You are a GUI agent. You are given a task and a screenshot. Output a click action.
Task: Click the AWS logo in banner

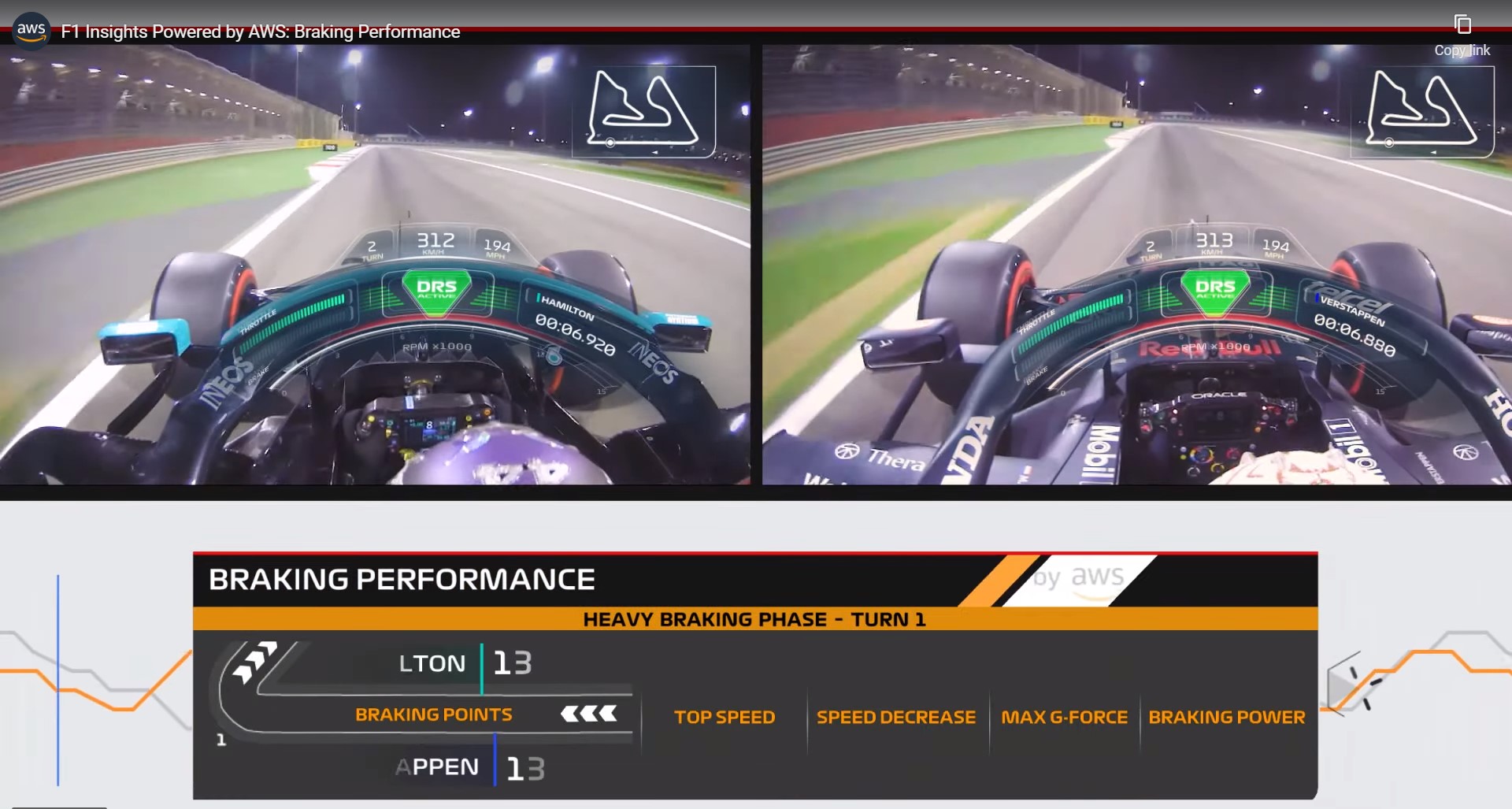[x=1080, y=577]
